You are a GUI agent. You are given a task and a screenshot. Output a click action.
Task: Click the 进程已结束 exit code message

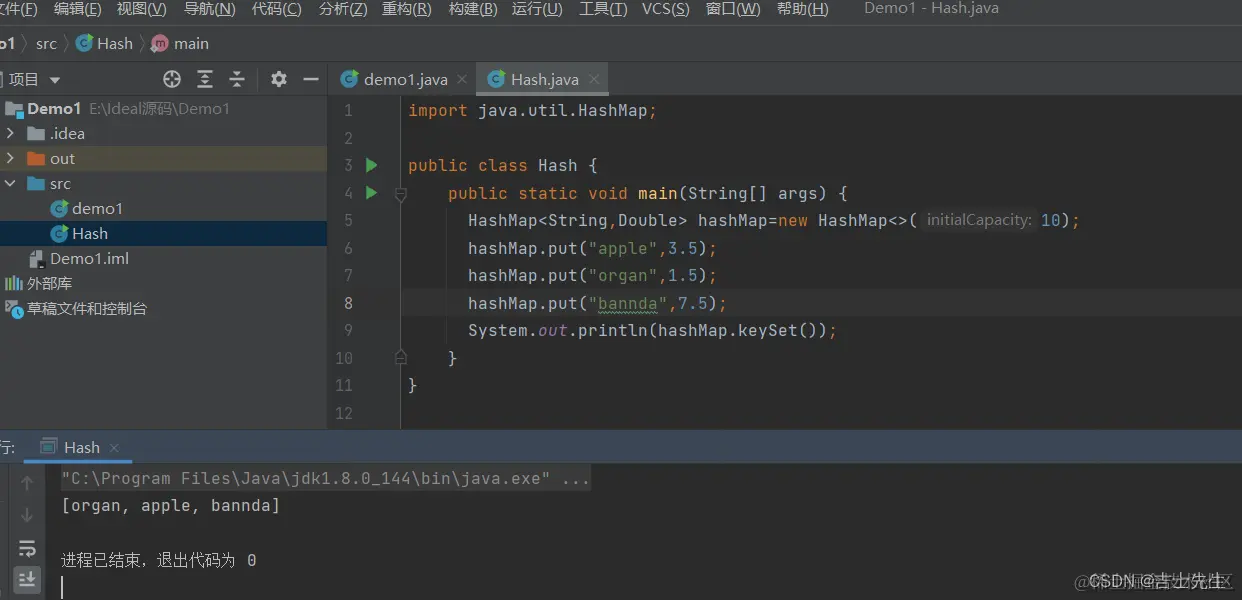[158, 561]
